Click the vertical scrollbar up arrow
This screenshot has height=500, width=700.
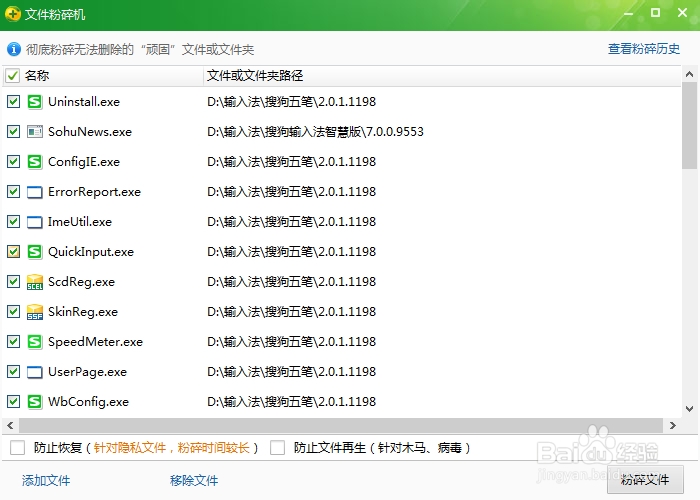[x=689, y=74]
